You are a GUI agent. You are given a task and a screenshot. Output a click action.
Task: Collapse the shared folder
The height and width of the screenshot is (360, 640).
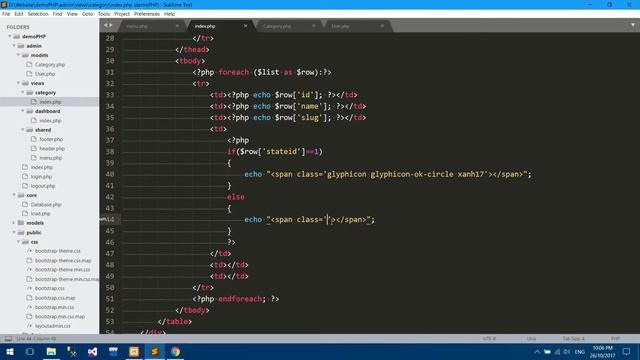pyautogui.click(x=23, y=129)
